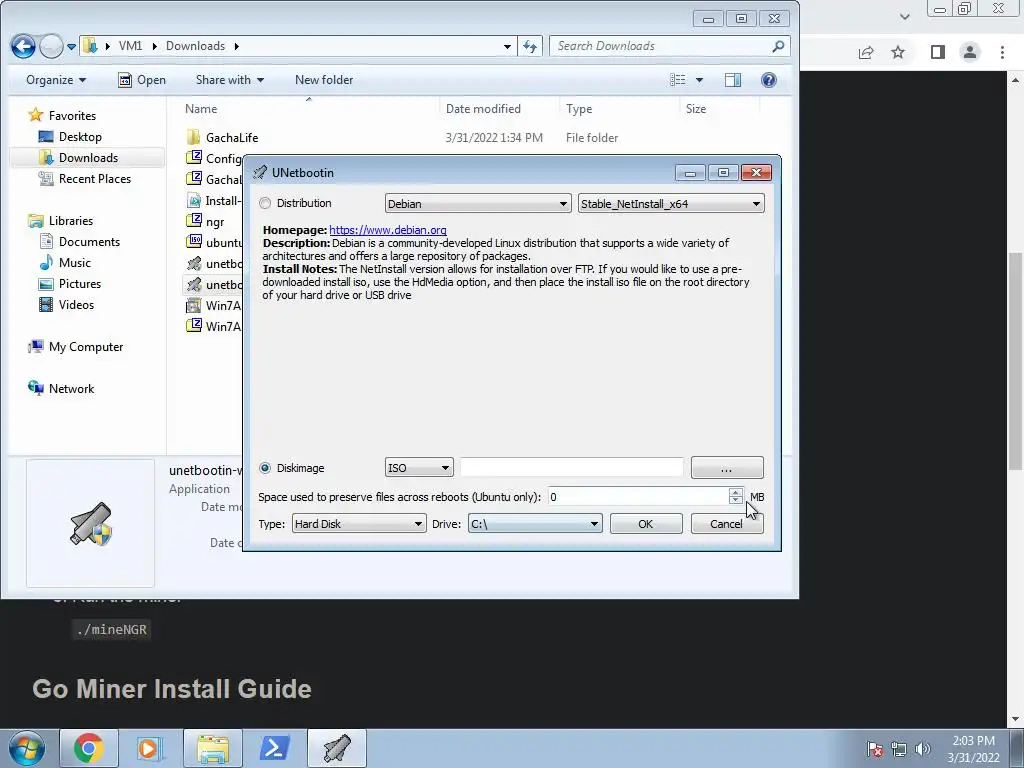
Task: Open the Share with menu
Action: [230, 80]
